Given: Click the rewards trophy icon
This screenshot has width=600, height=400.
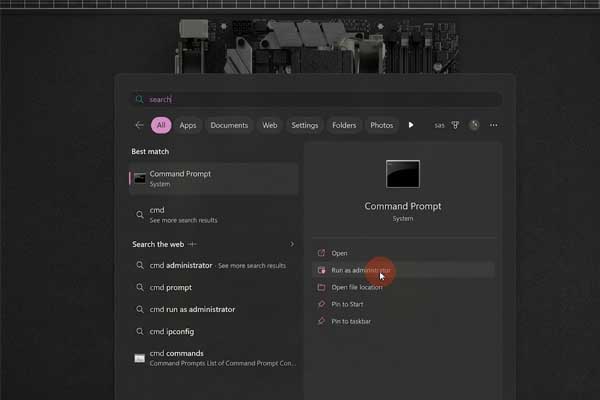Looking at the screenshot, I should point(455,125).
